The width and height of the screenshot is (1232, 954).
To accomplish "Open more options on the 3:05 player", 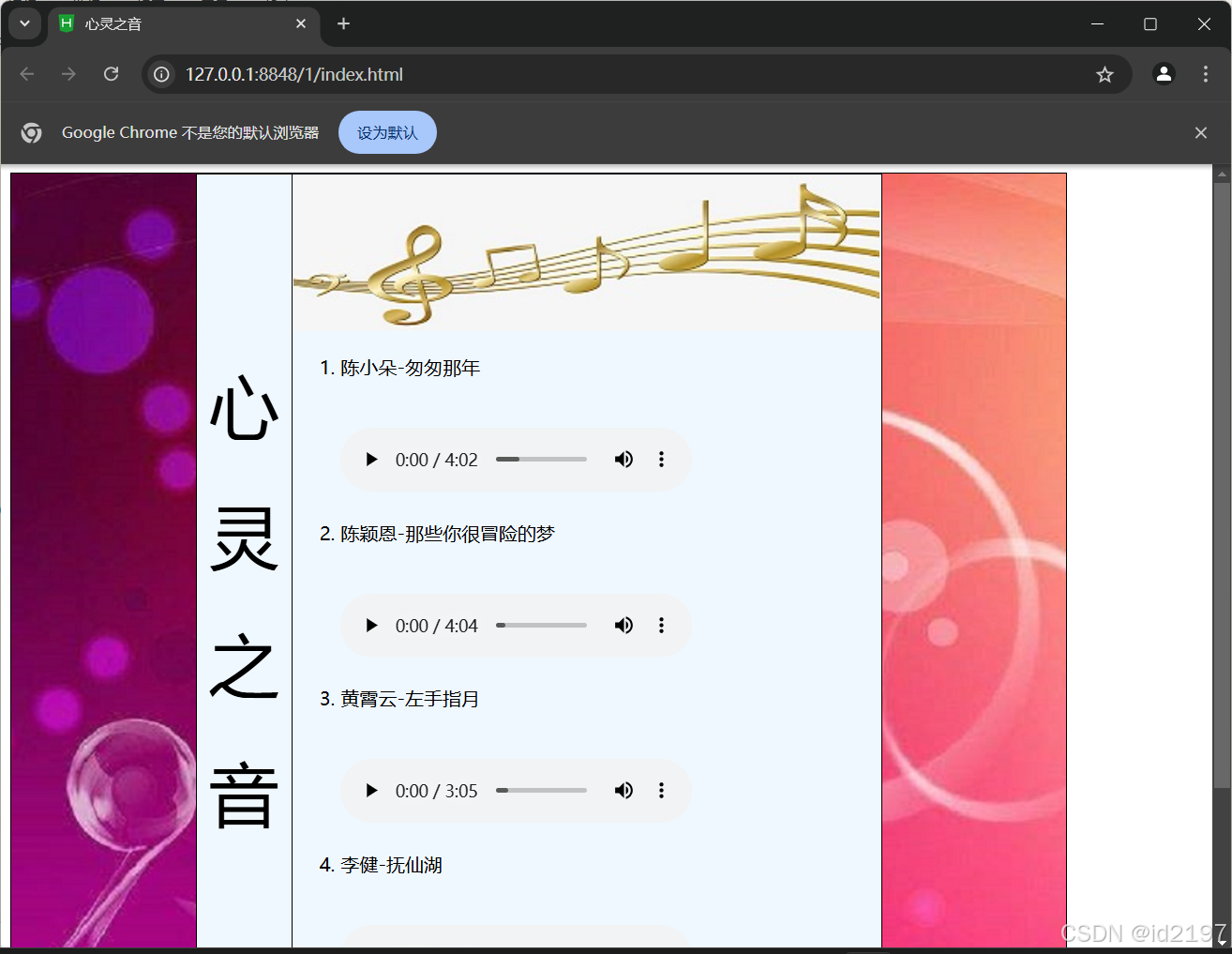I will click(x=661, y=791).
